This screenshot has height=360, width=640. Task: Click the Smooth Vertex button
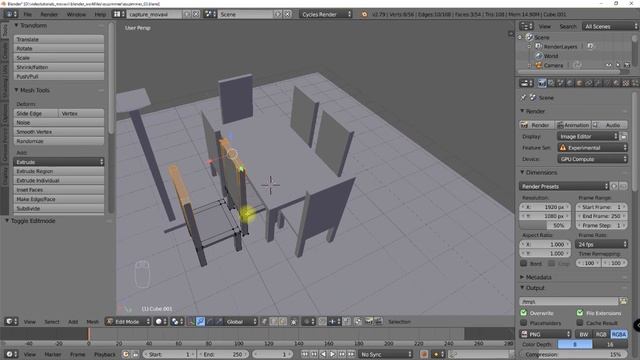[x=59, y=132]
